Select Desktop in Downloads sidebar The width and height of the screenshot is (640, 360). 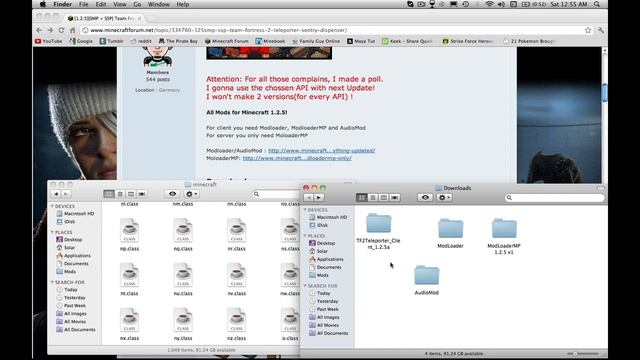click(322, 243)
